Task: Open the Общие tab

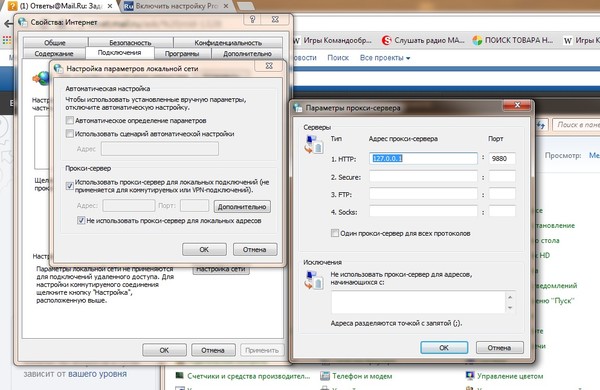Action: click(55, 42)
